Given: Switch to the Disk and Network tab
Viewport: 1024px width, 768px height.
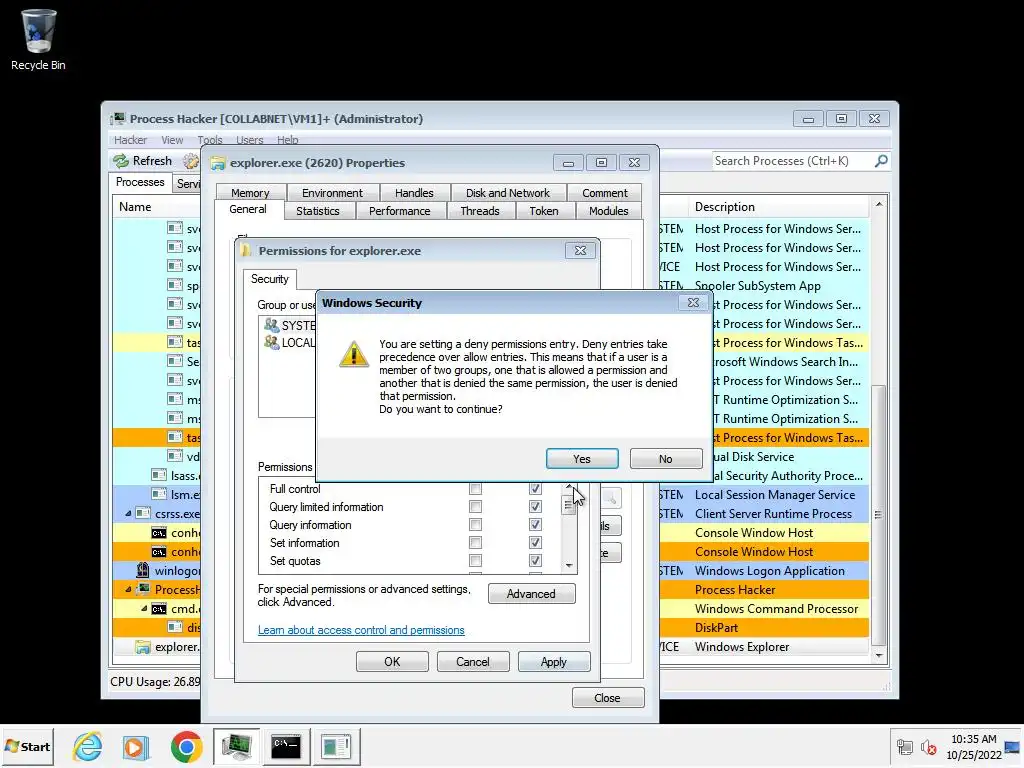Looking at the screenshot, I should (x=507, y=193).
